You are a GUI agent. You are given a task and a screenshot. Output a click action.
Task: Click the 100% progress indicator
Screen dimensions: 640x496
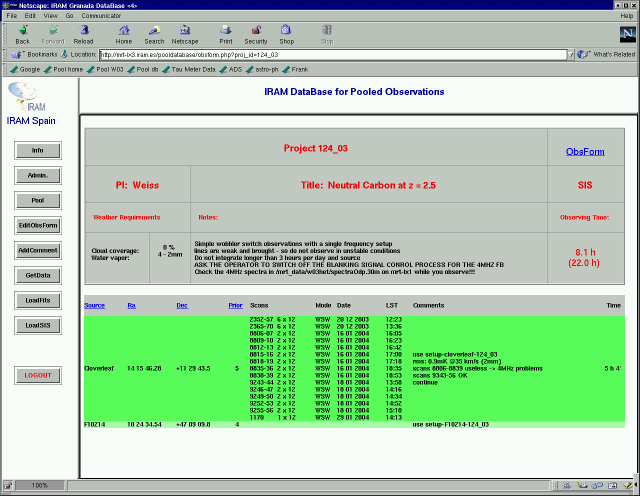click(x=40, y=485)
